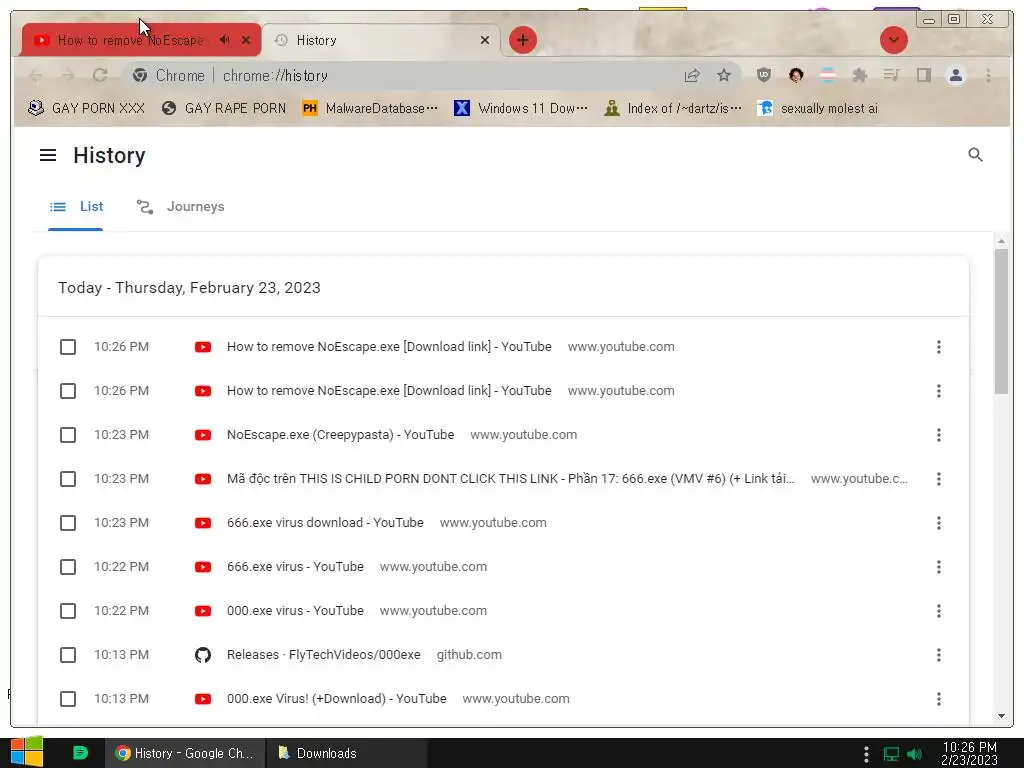
Task: Open Releases · FlyTechVideos/000exe link
Action: (x=323, y=655)
